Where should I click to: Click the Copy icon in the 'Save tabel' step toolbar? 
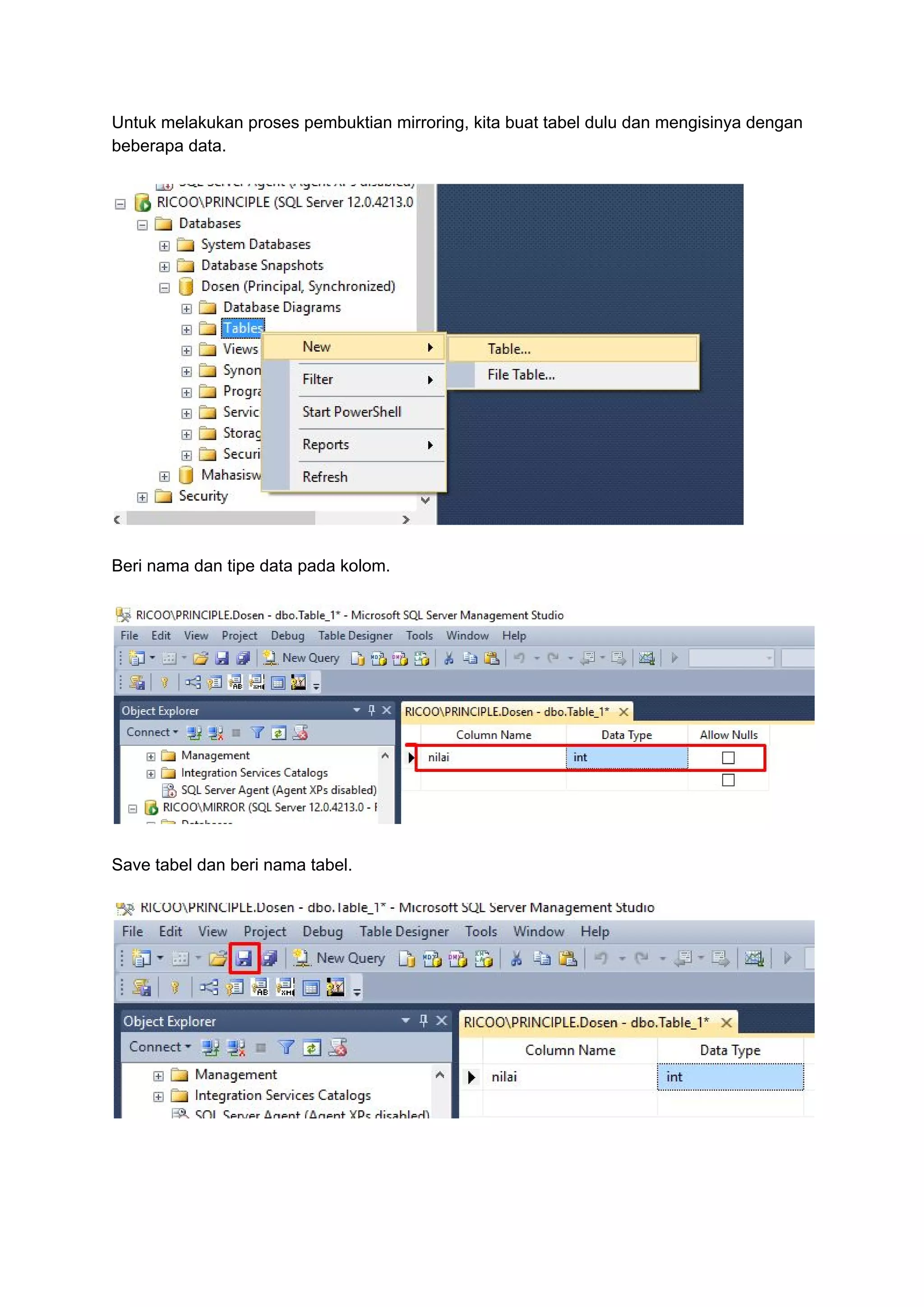(x=541, y=959)
